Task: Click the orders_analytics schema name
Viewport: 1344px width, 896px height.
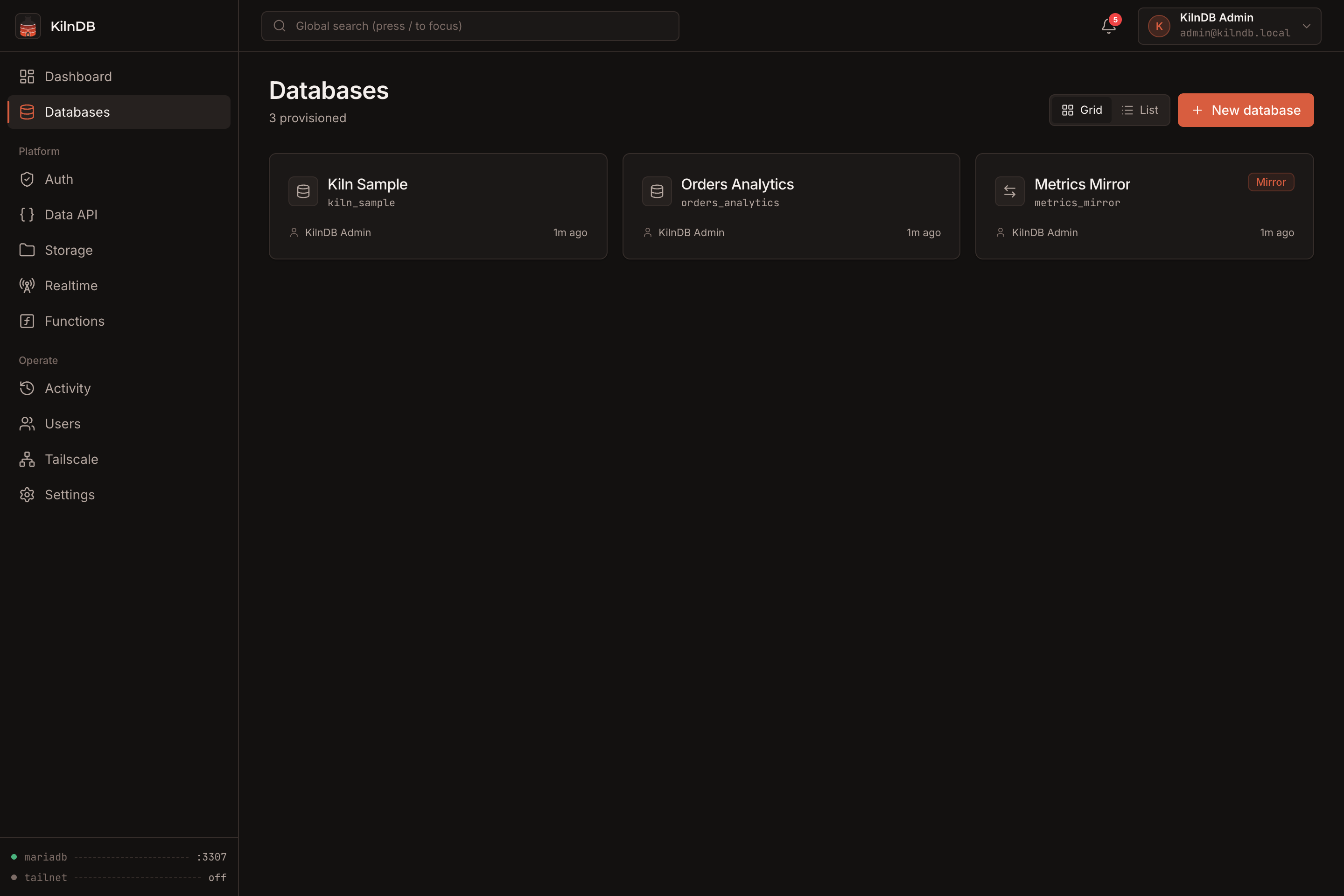Action: click(730, 203)
